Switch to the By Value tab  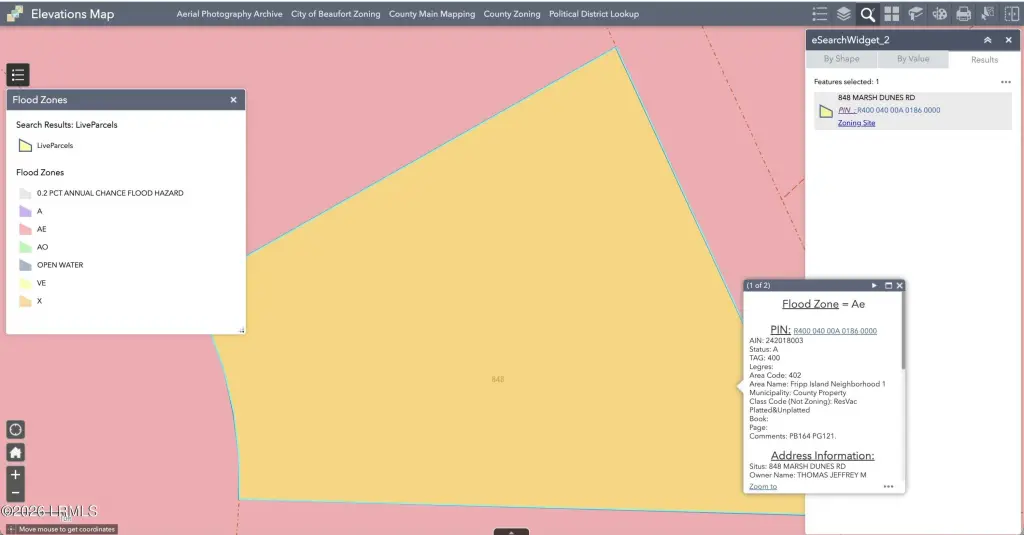pyautogui.click(x=912, y=59)
